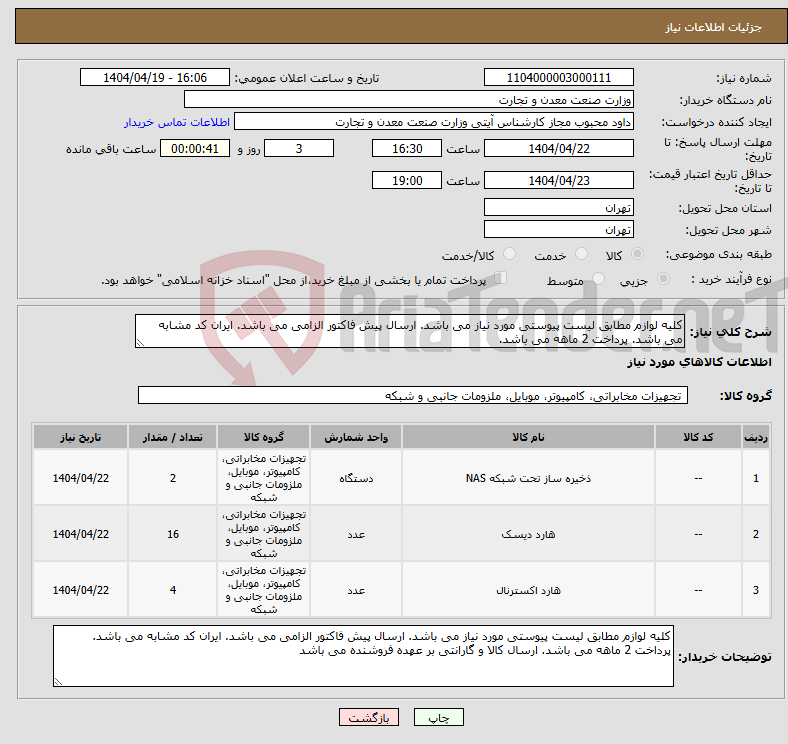Toggle the اسناد خزانه اسلامی payment checkbox
Screen dimensions: 788x744
501,277
